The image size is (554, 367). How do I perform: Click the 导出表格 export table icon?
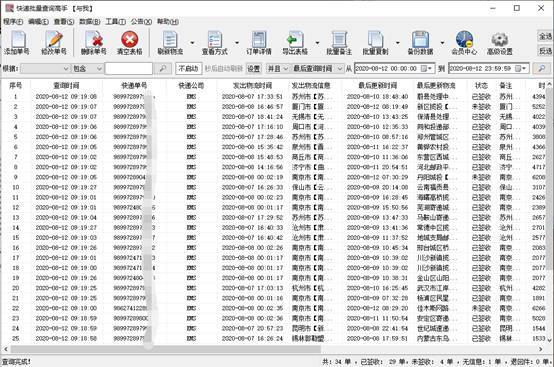pyautogui.click(x=295, y=43)
